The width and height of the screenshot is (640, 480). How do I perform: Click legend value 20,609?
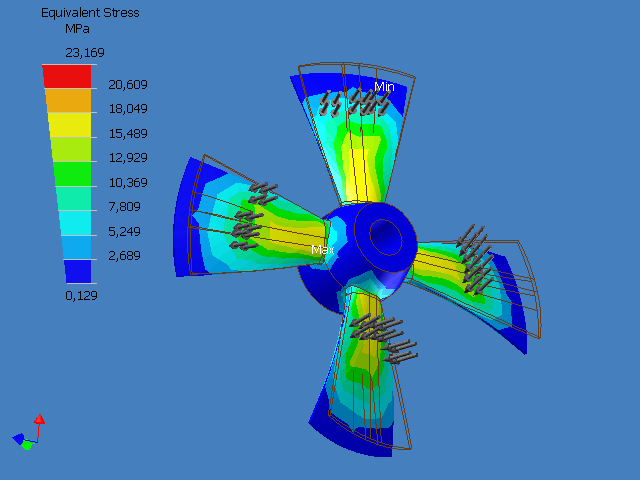coord(128,84)
